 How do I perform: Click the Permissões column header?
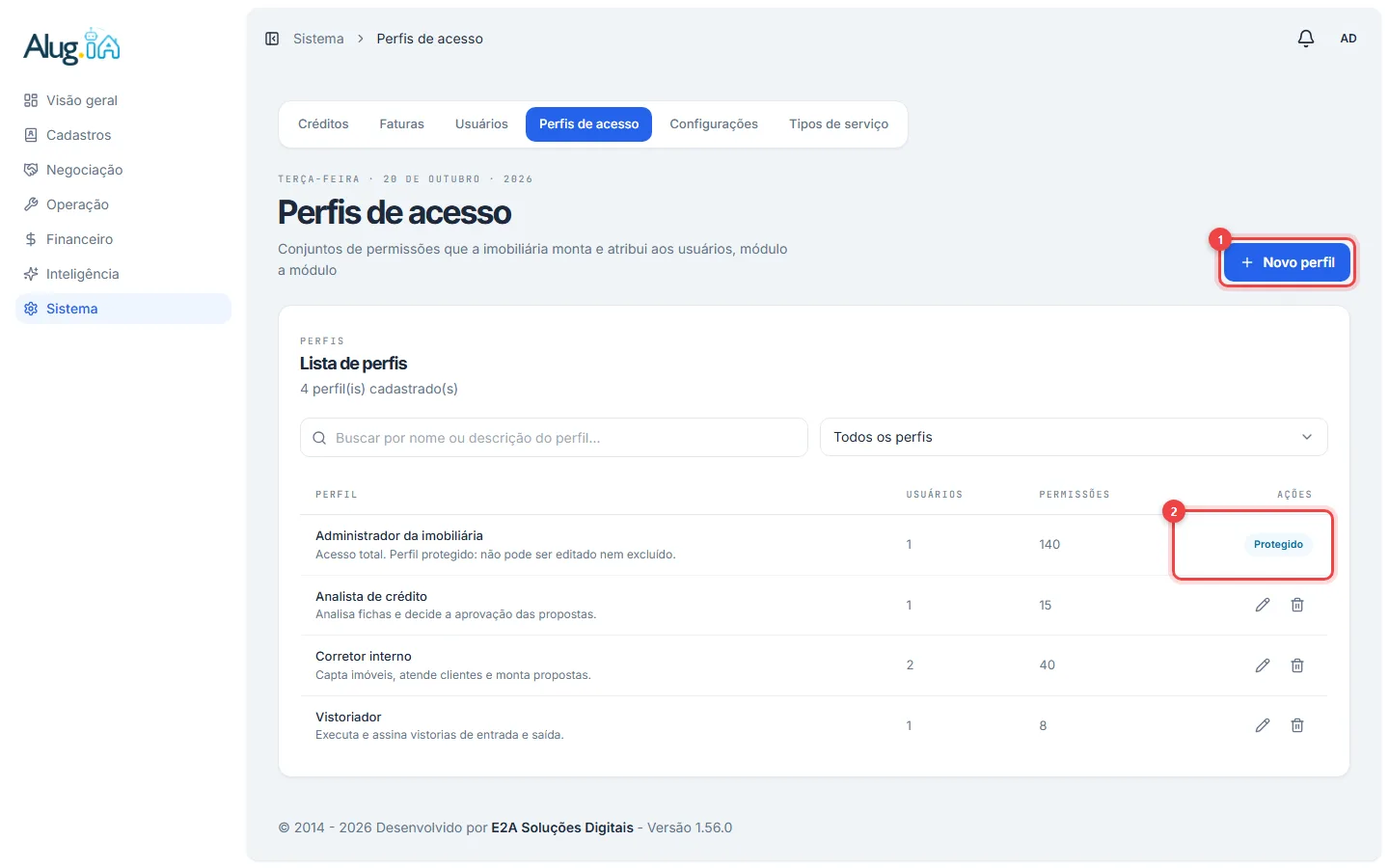(x=1075, y=495)
